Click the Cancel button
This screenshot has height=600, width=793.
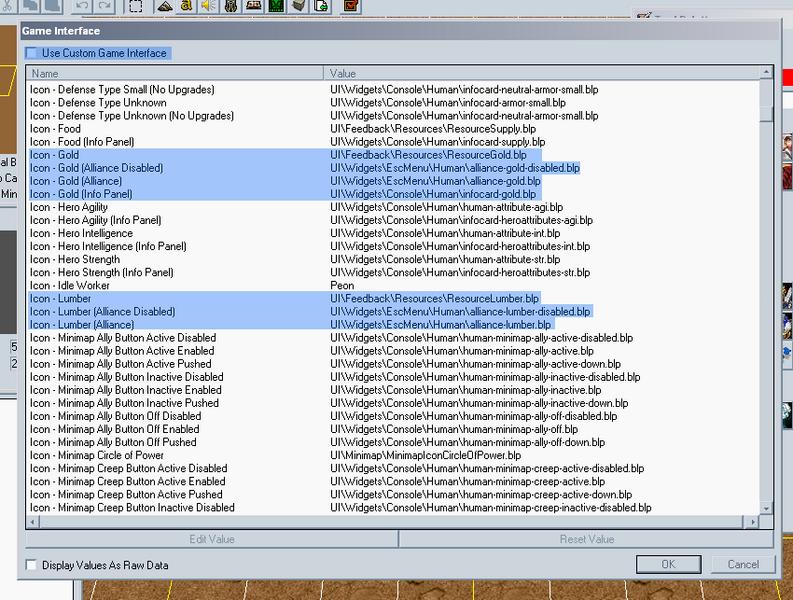point(743,564)
